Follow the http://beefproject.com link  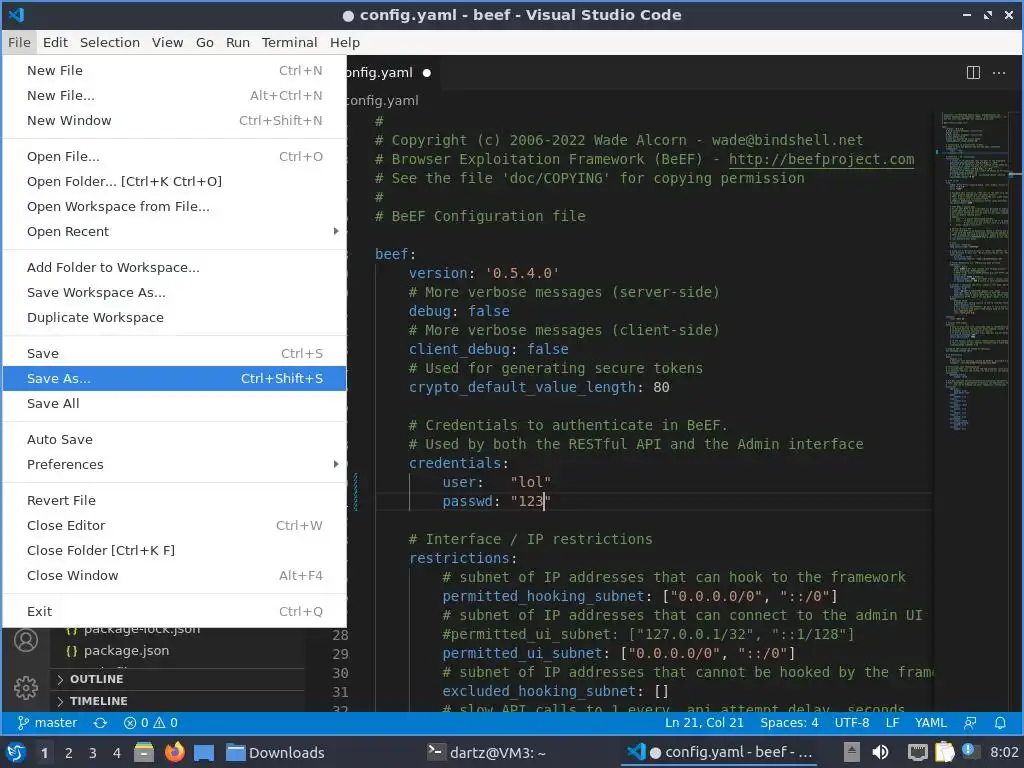pos(821,159)
